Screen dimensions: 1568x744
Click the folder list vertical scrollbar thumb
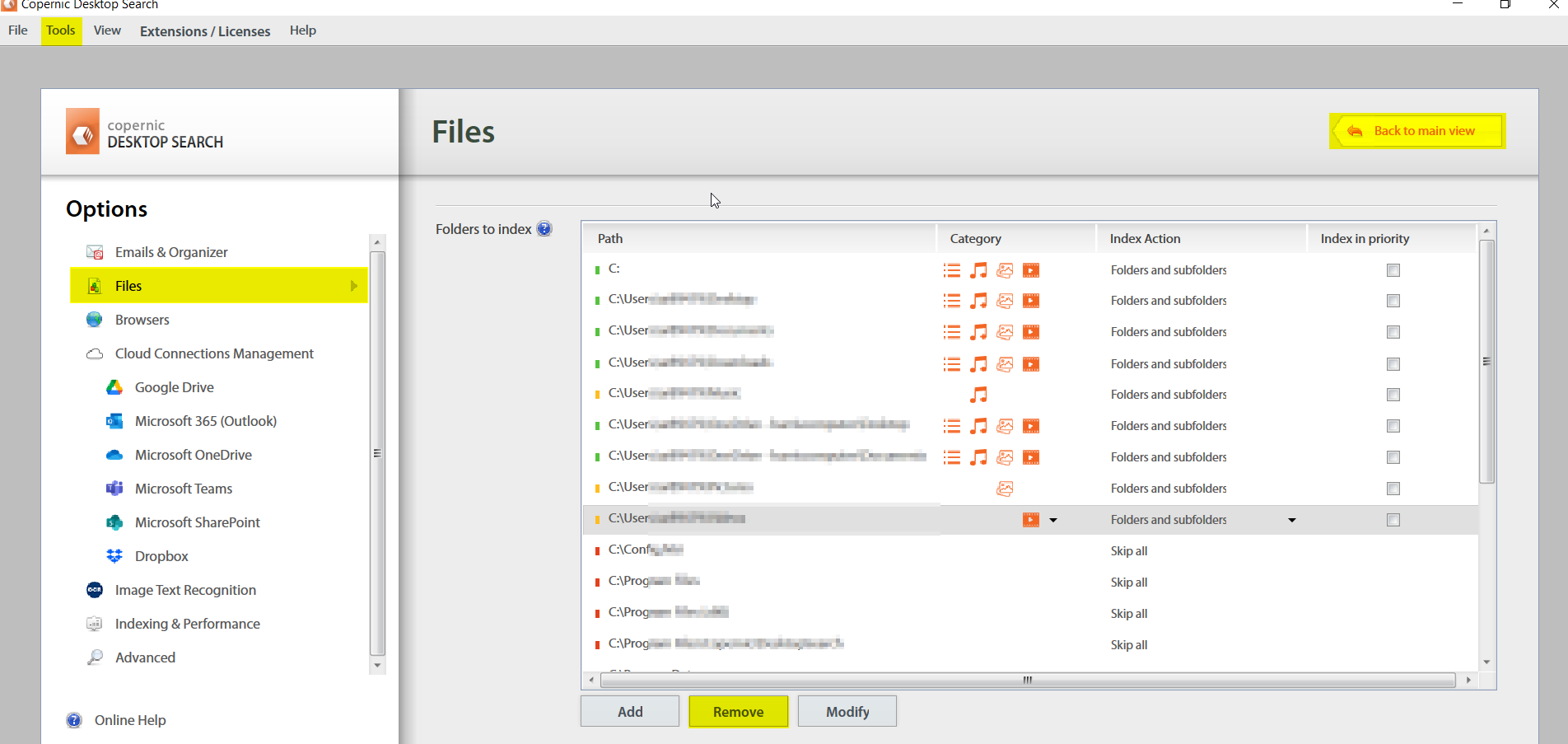tap(1486, 361)
